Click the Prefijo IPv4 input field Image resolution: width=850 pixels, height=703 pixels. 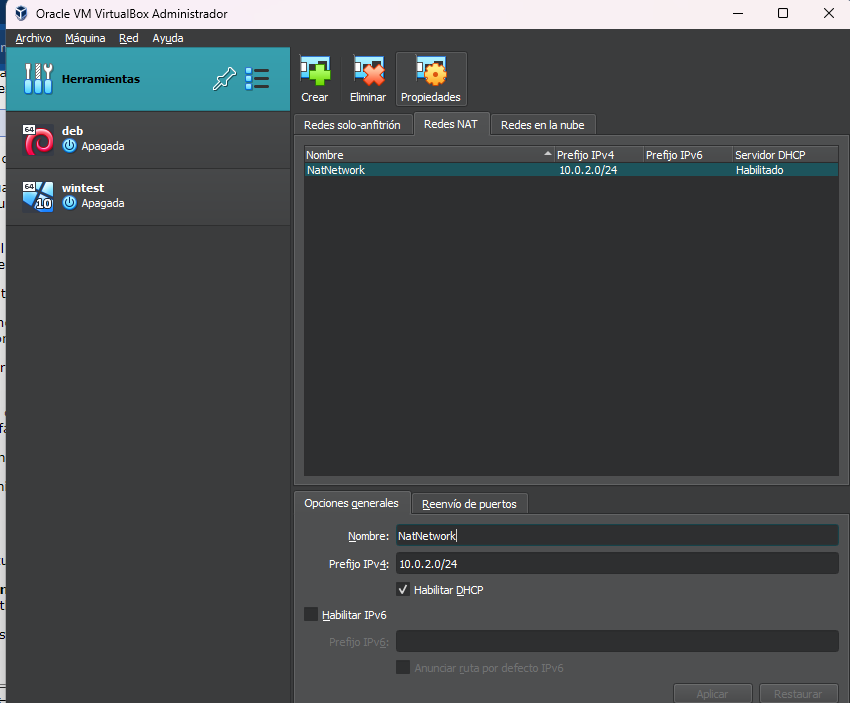click(x=617, y=564)
